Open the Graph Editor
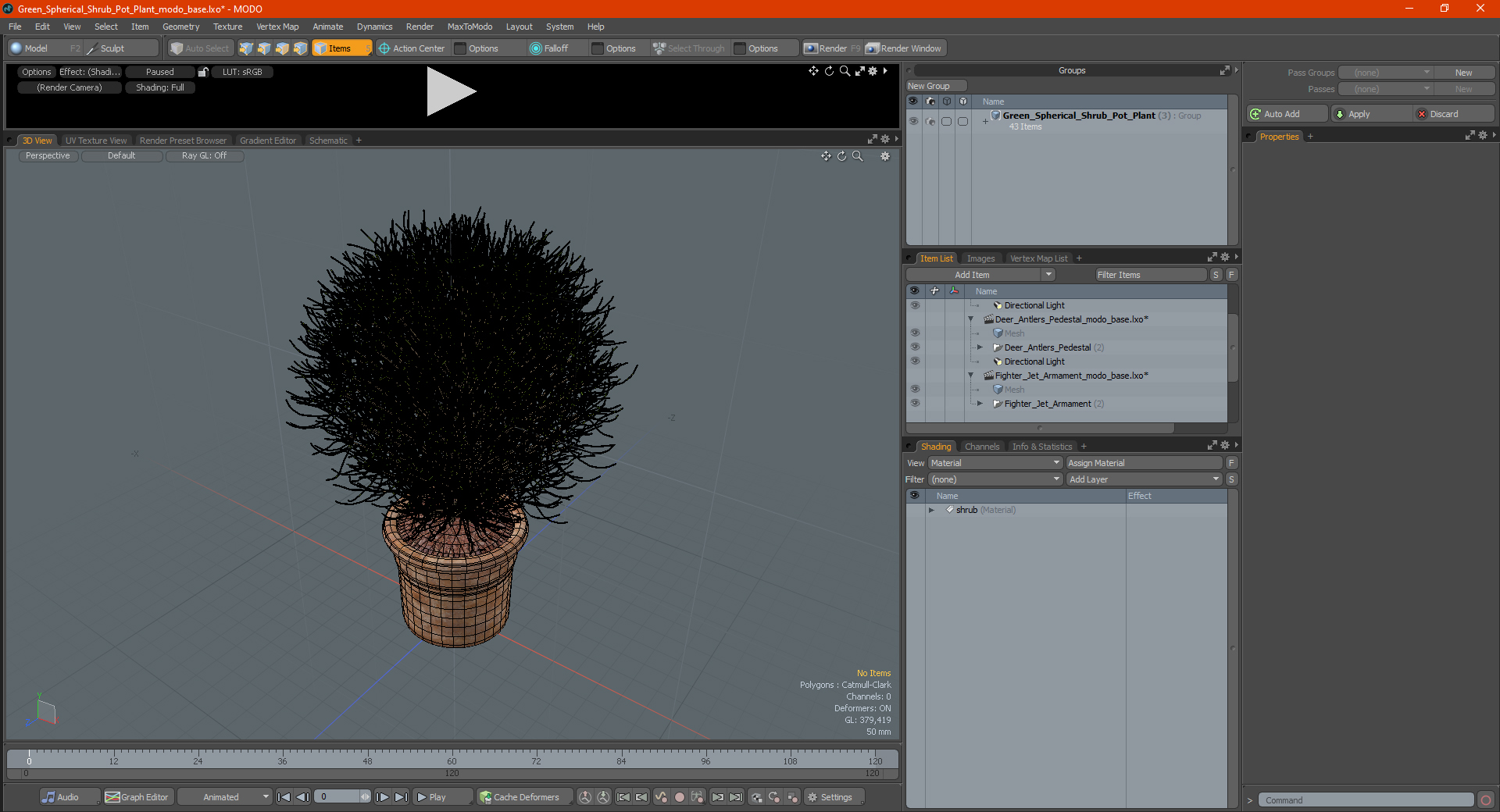This screenshot has height=812, width=1500. point(137,797)
